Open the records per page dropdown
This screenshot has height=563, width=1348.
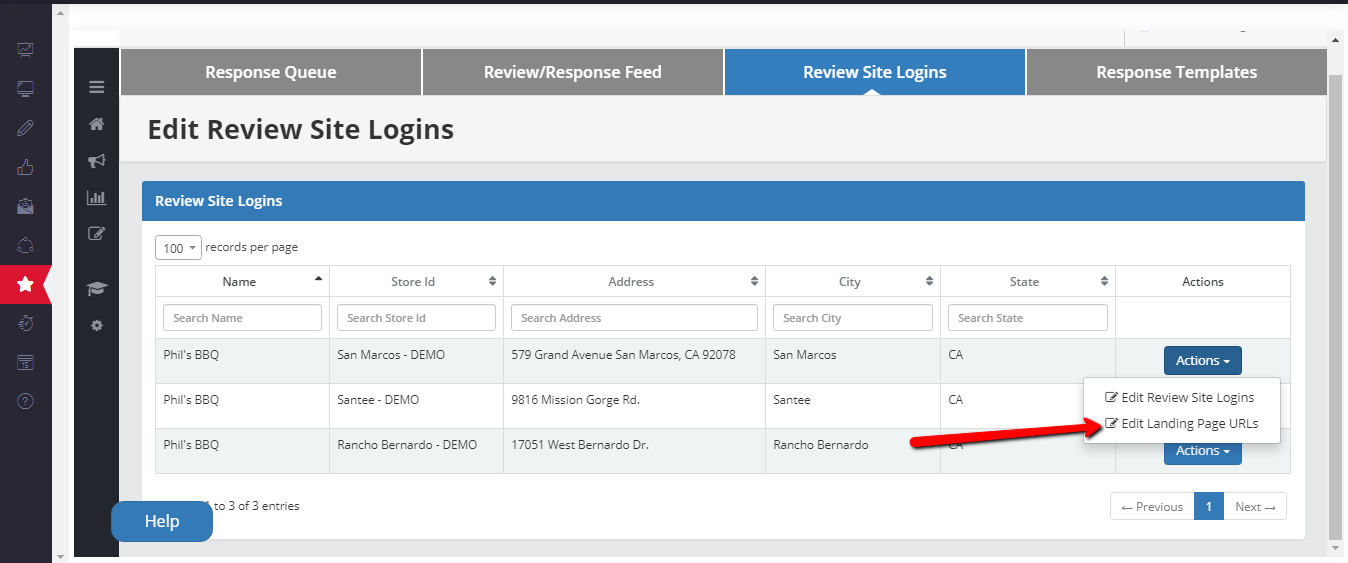pyautogui.click(x=179, y=248)
